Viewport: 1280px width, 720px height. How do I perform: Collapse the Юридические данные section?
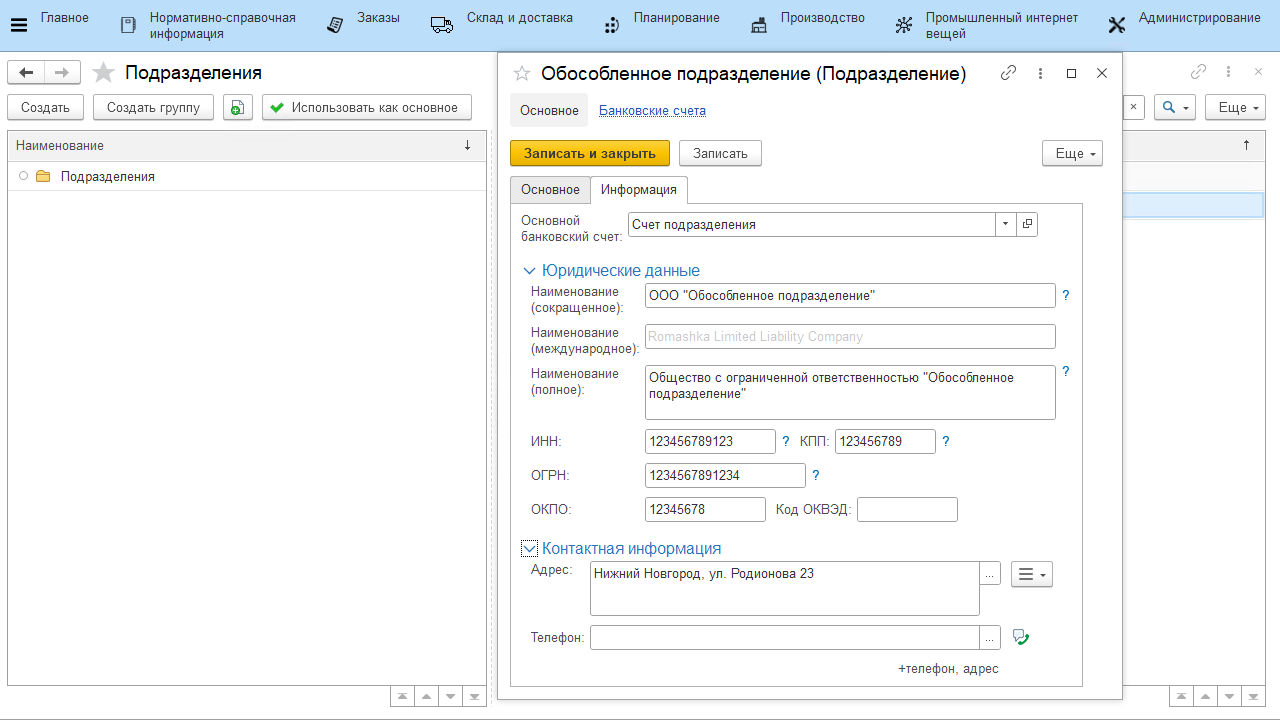pos(529,271)
